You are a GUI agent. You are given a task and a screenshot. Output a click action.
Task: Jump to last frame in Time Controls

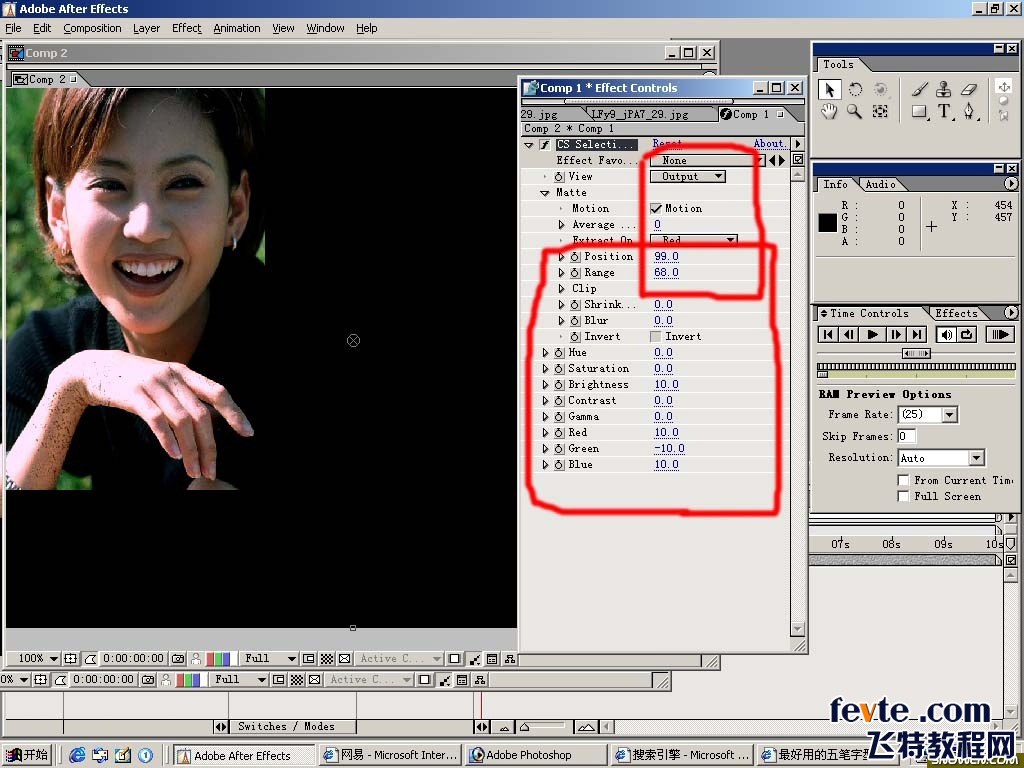[x=917, y=335]
